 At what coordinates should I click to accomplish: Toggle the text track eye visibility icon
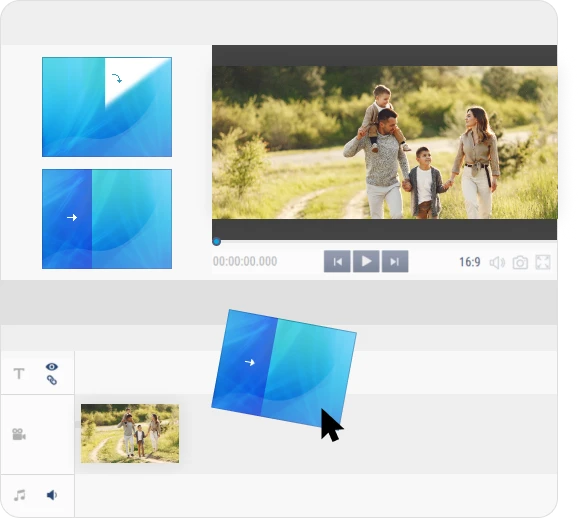tap(52, 366)
